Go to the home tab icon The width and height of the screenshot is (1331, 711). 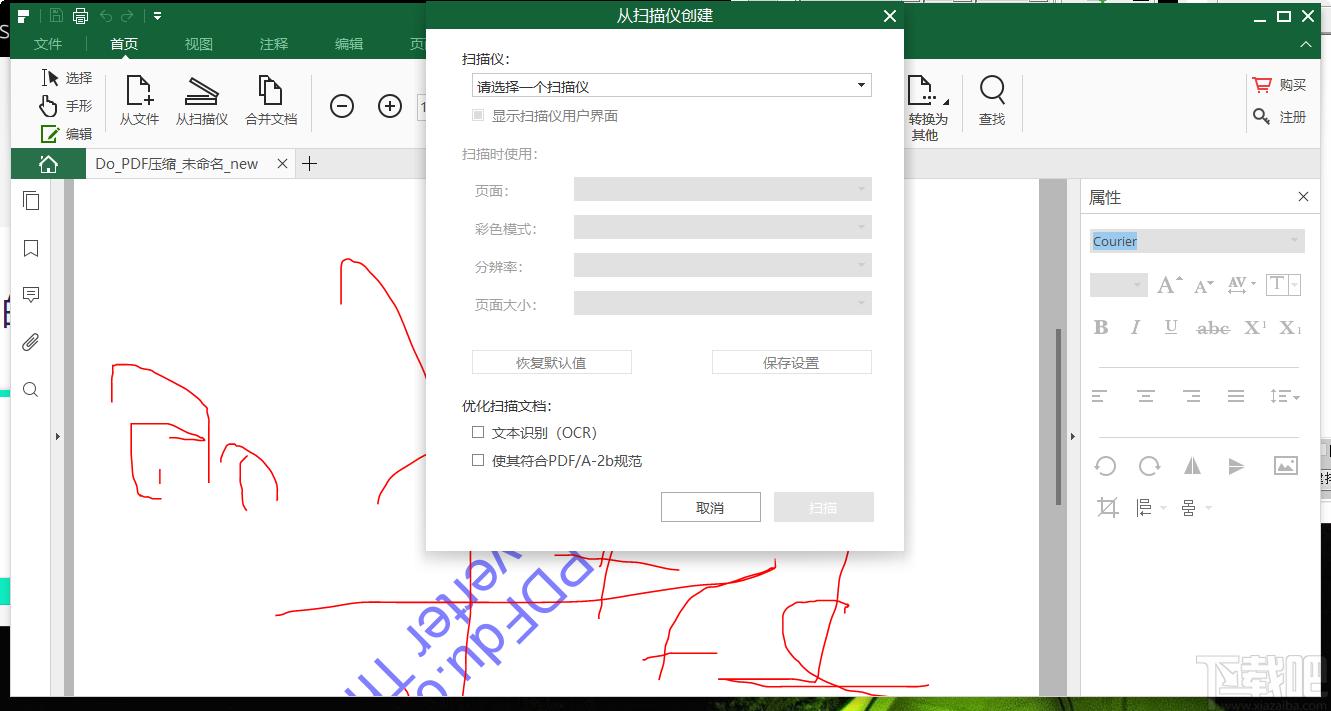[48, 164]
